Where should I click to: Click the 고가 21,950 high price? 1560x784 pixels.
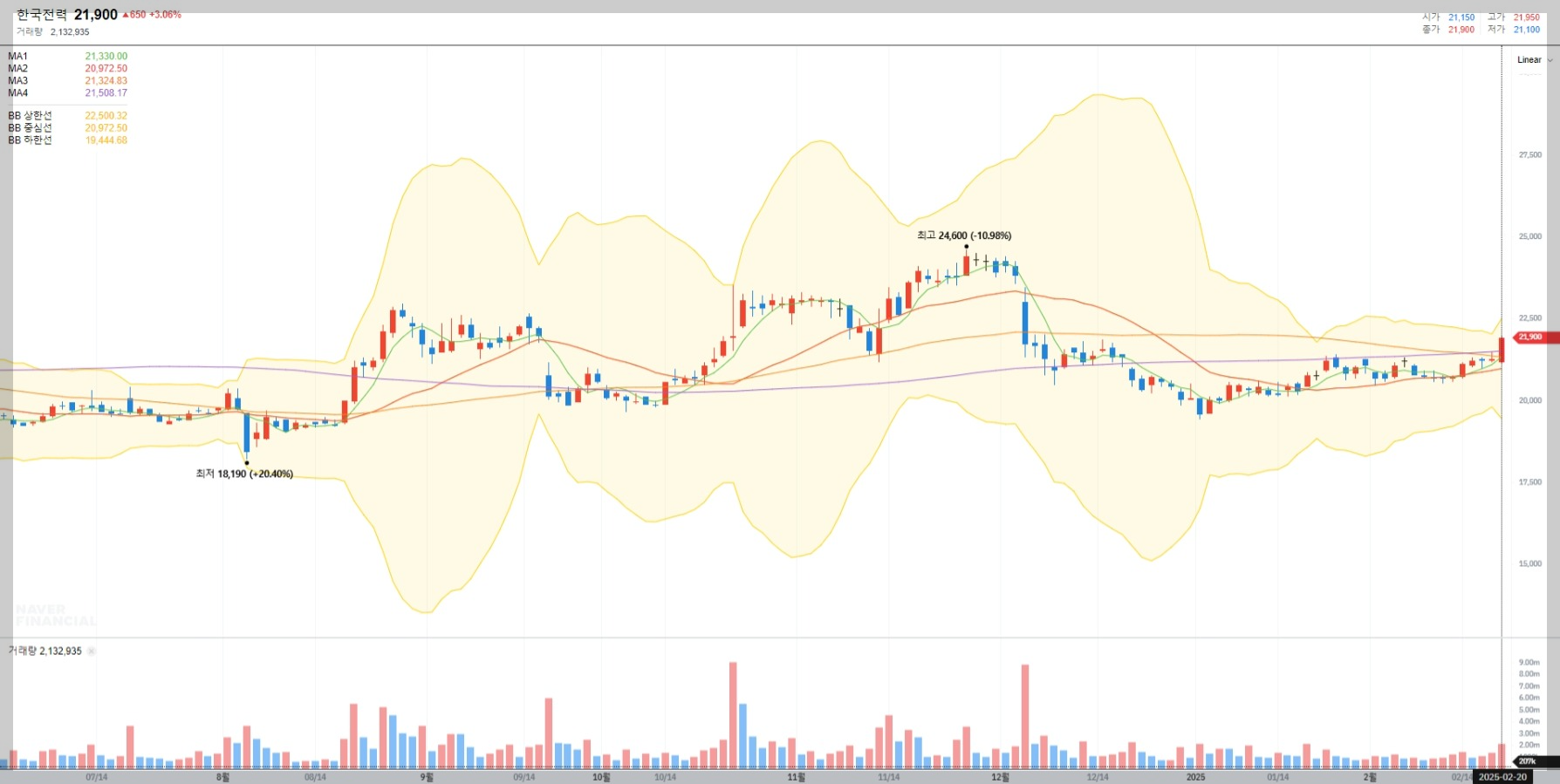(x=1514, y=17)
